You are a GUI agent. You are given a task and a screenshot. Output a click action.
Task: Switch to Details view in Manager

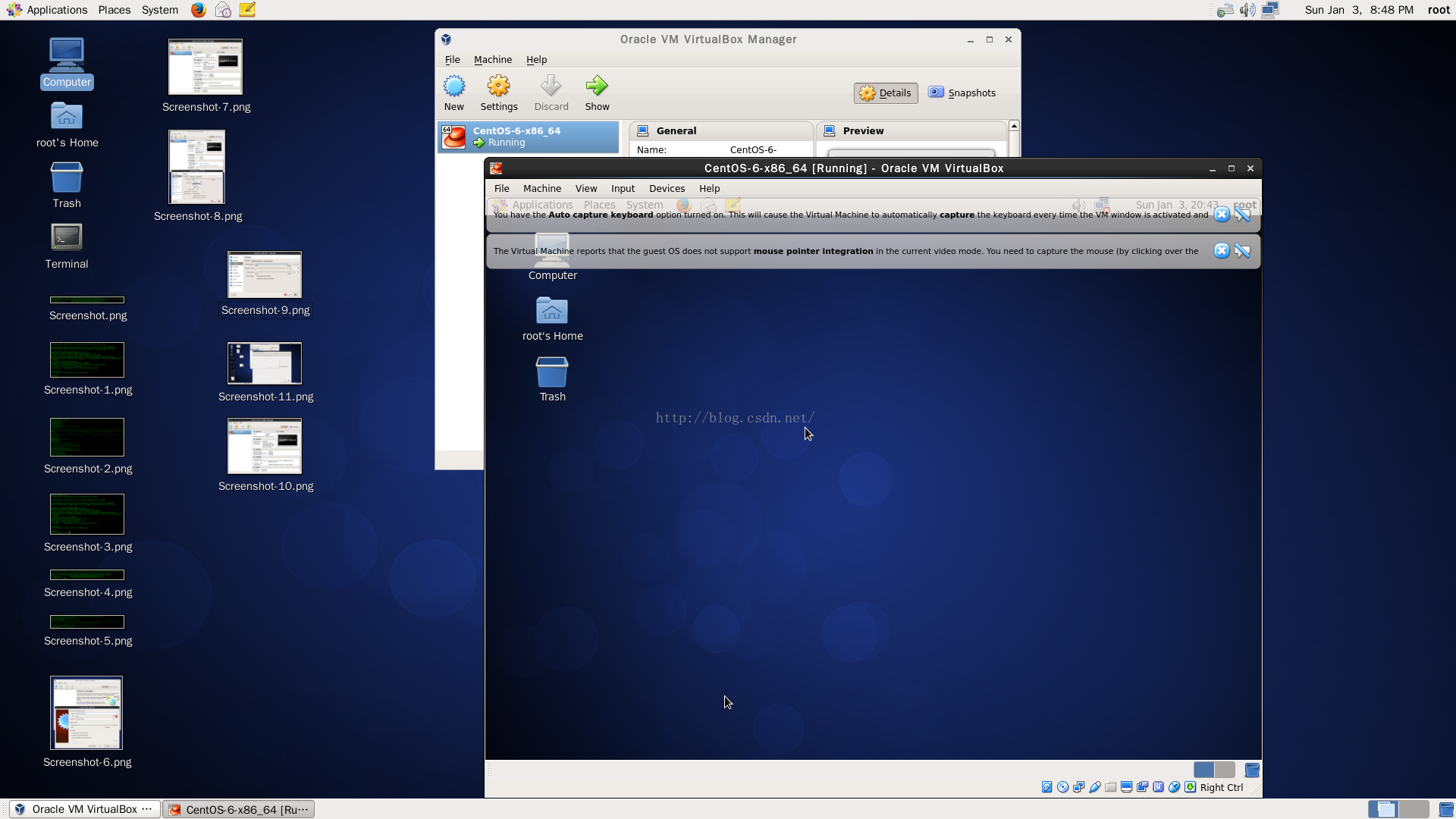coord(886,93)
